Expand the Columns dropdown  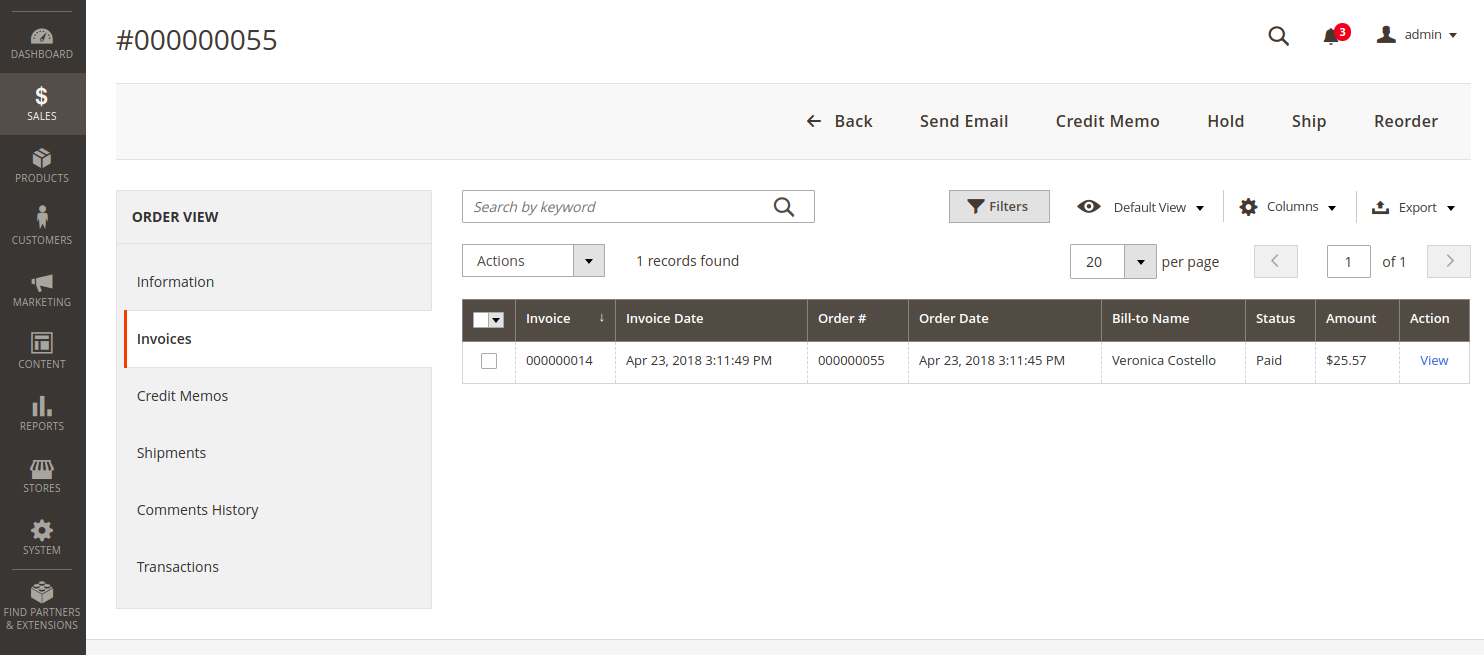click(1288, 207)
